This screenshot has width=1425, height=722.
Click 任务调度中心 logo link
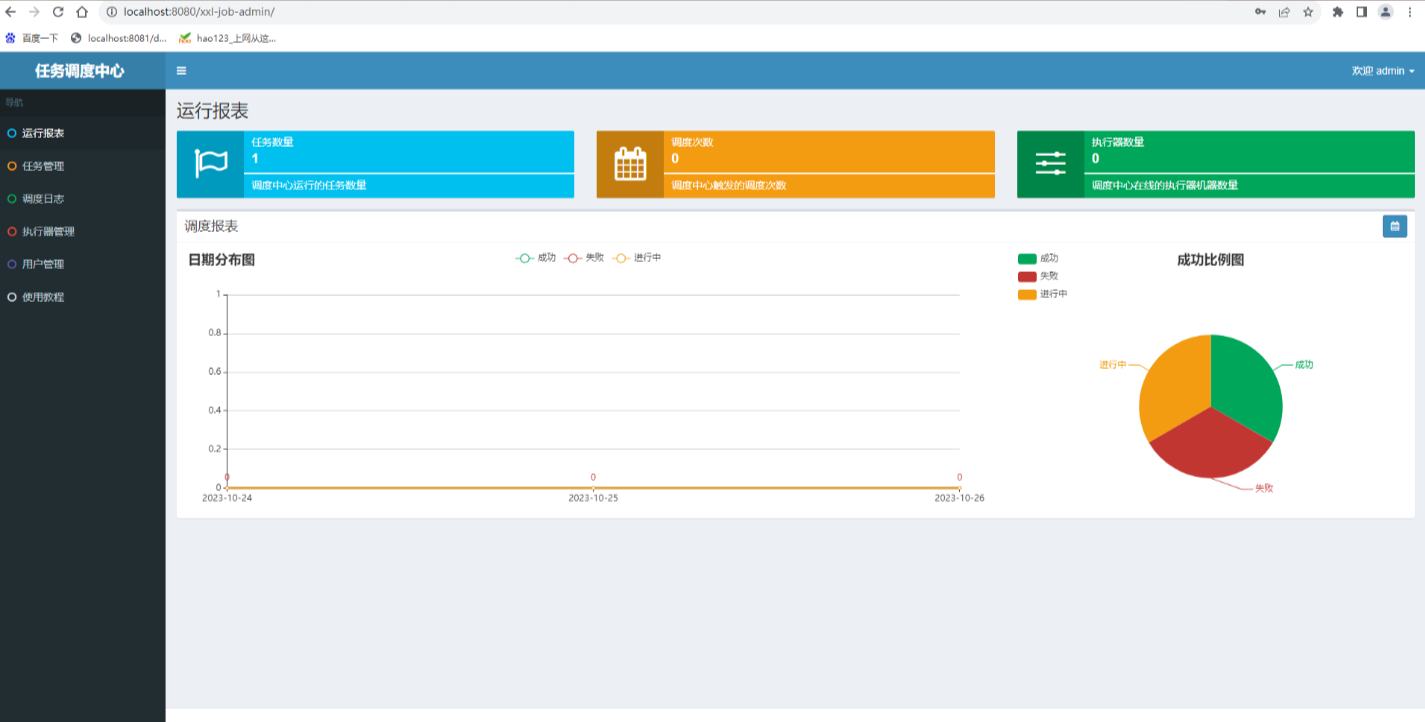pos(80,71)
